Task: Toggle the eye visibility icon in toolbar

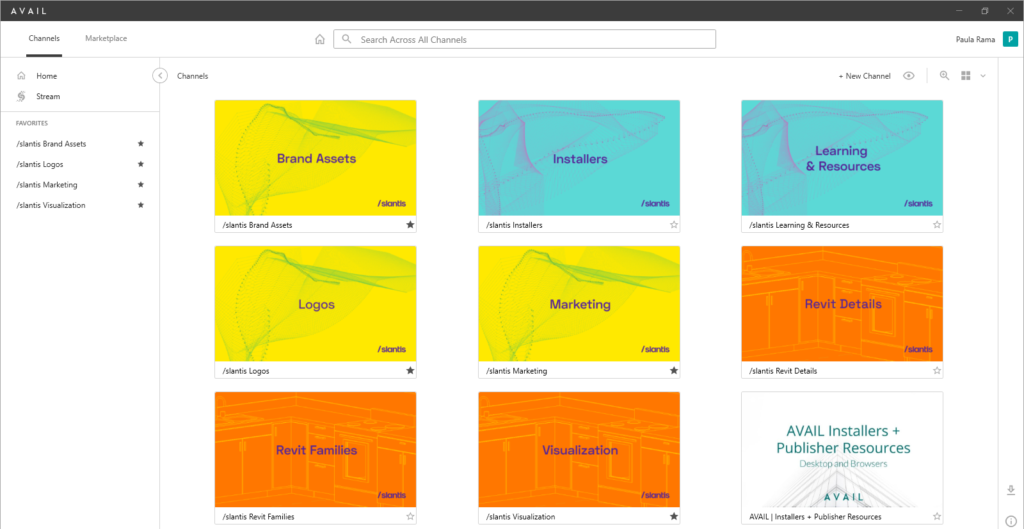Action: click(908, 76)
